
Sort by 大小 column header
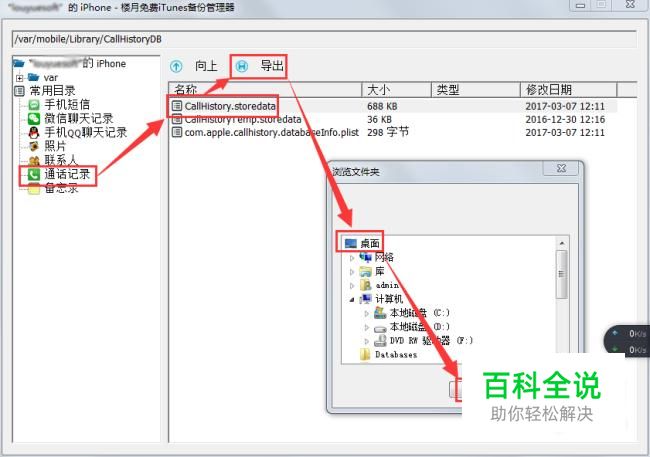coord(396,90)
